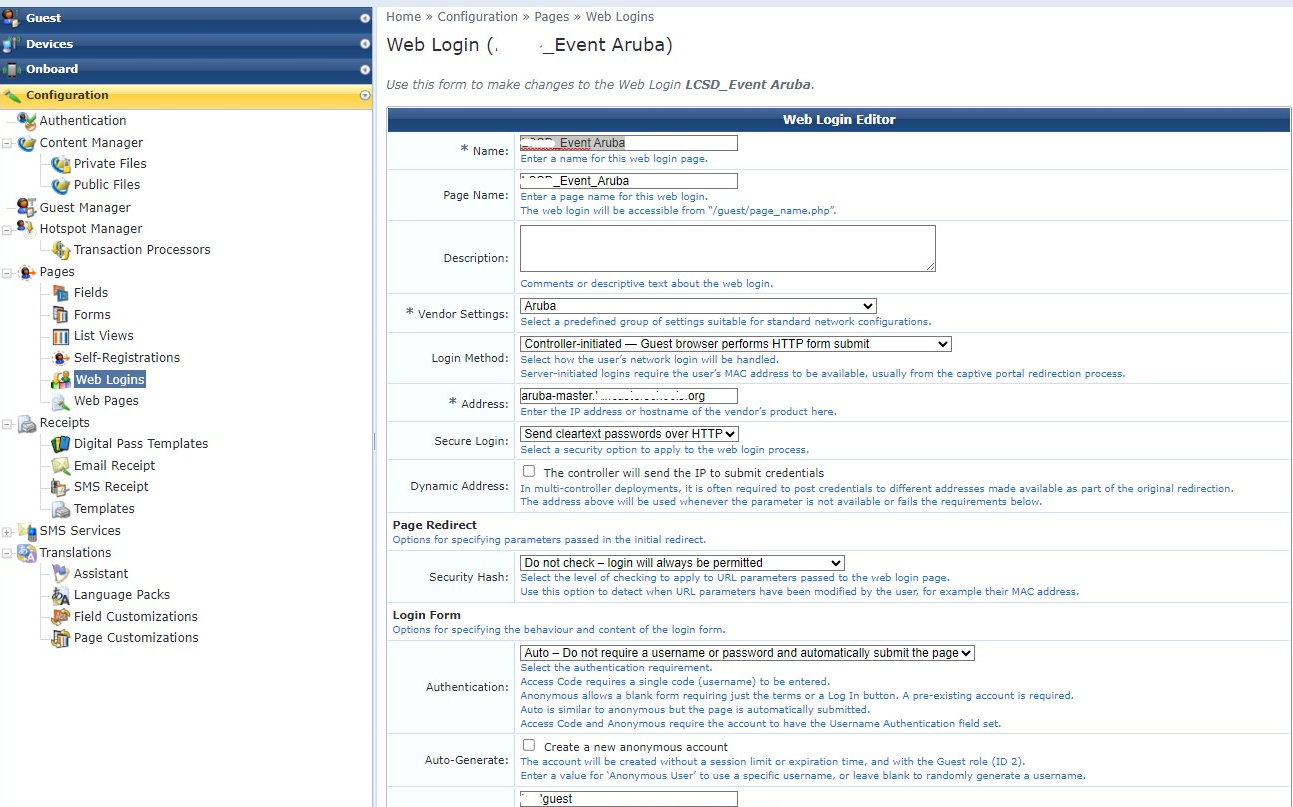Click inside the Description text area

726,247
